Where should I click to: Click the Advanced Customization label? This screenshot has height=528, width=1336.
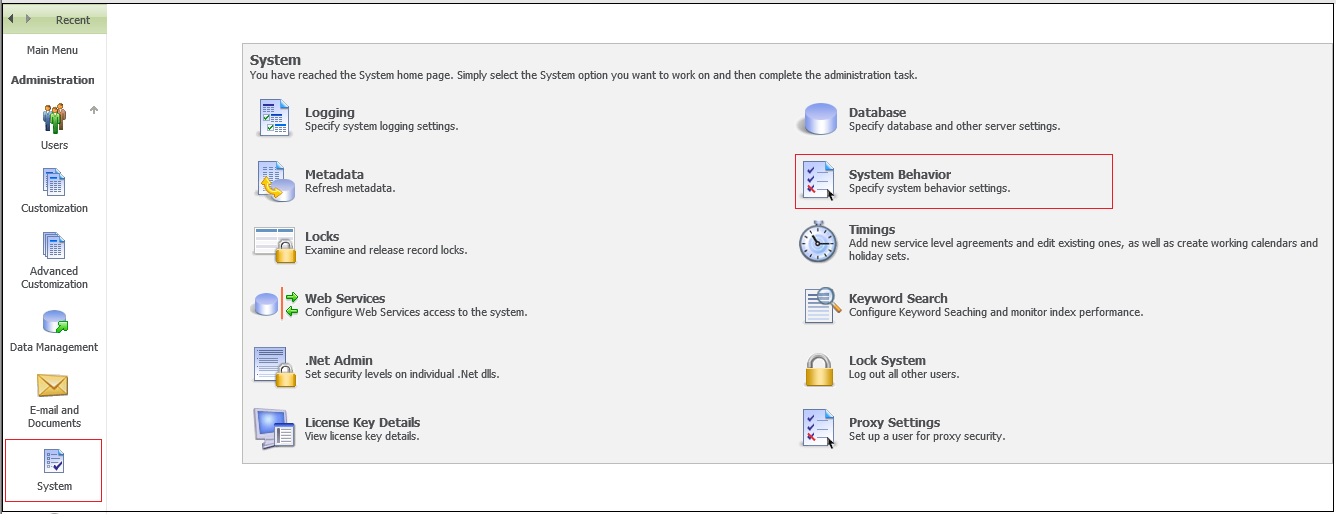tap(54, 278)
